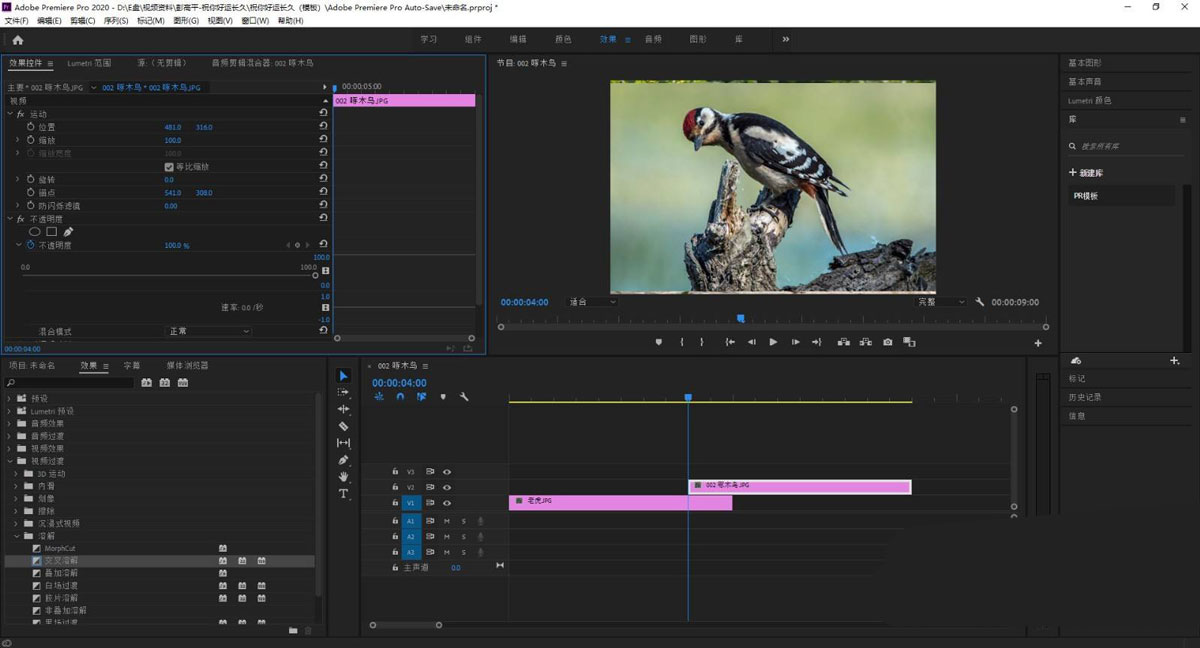
Task: Mute audio track A1
Action: [447, 521]
